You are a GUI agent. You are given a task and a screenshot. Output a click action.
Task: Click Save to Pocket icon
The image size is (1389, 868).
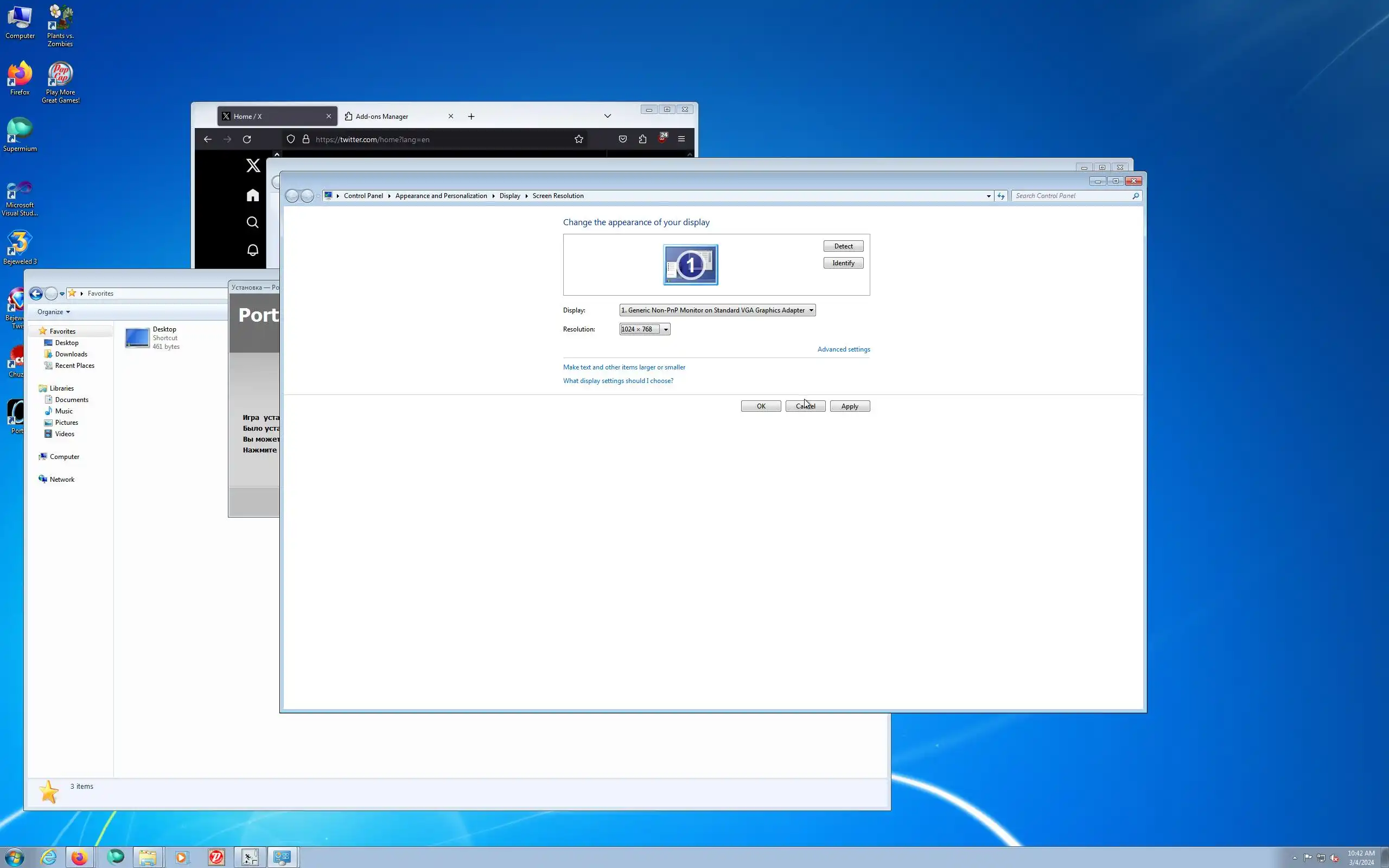pyautogui.click(x=622, y=139)
